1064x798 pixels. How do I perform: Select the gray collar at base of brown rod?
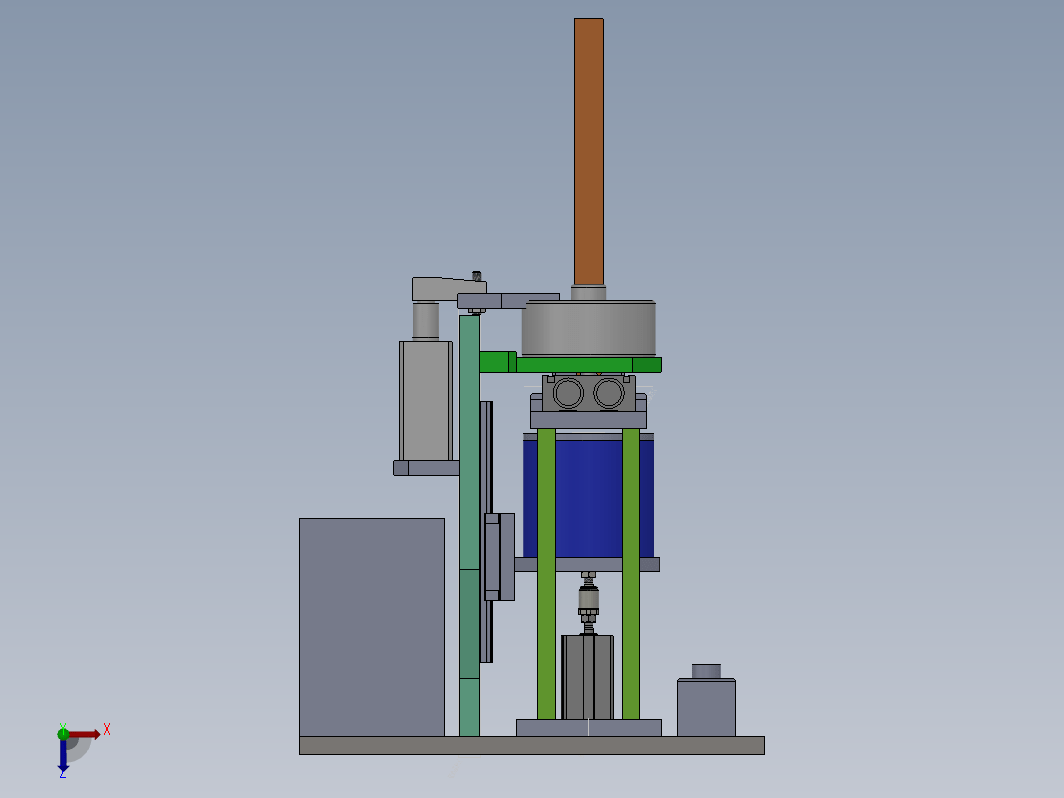(x=588, y=292)
